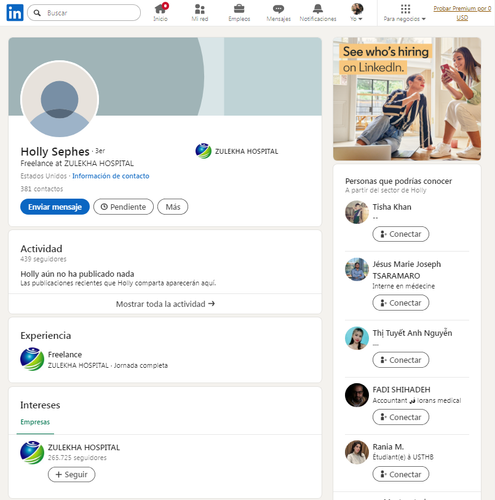This screenshot has width=495, height=500.
Task: Click the Pendiente button
Action: click(123, 207)
